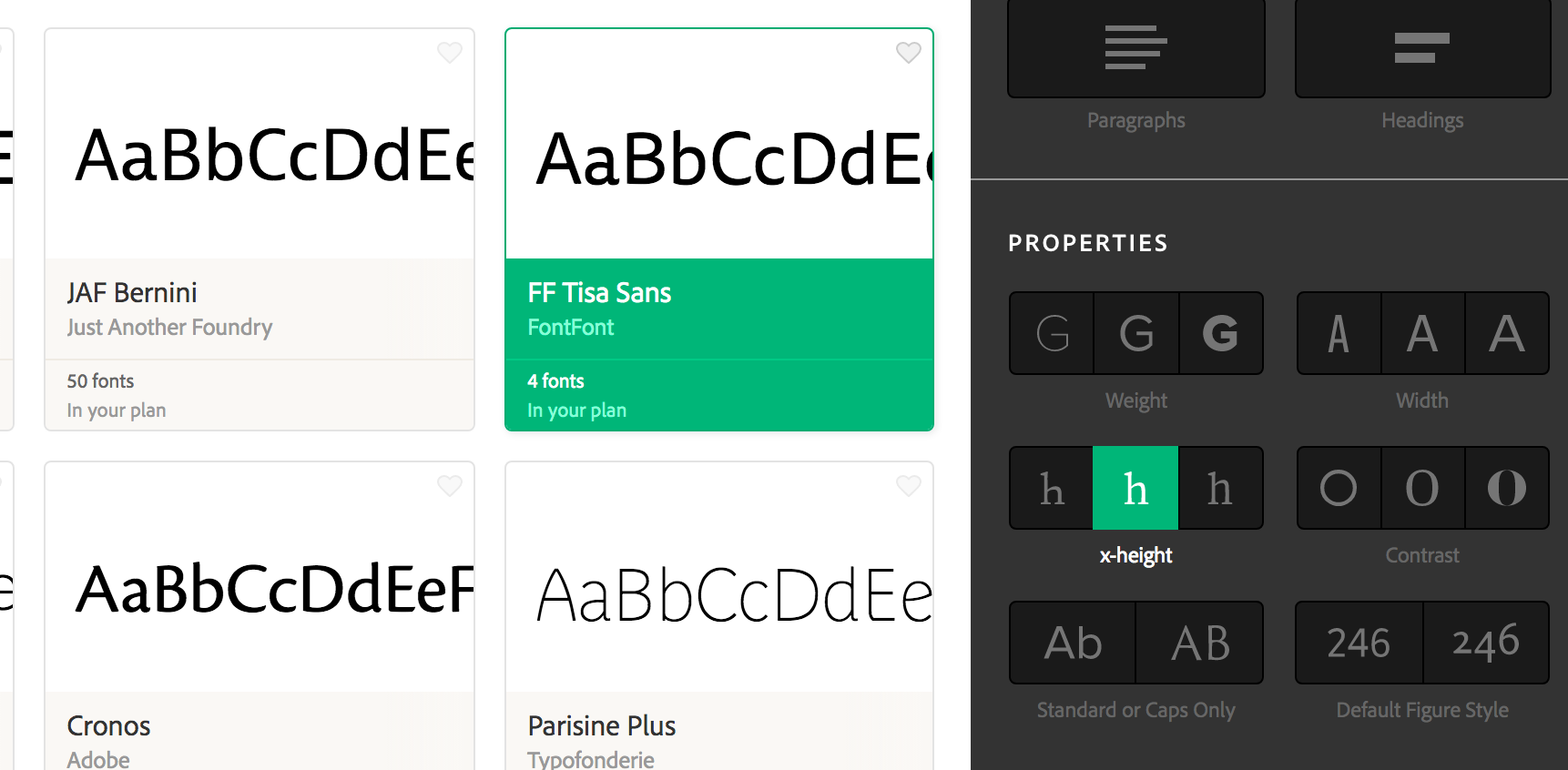Visit Typofonderie foundry link

[x=591, y=760]
